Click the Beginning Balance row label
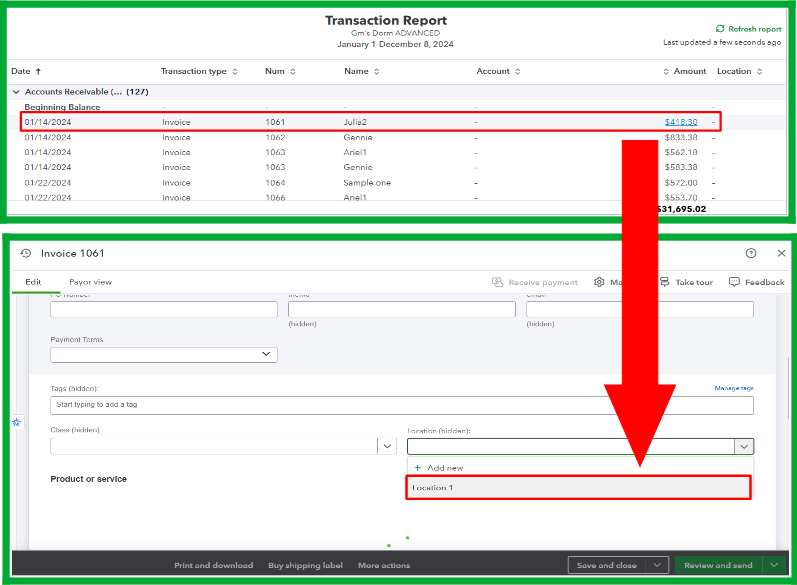This screenshot has height=585, width=797. pyautogui.click(x=62, y=107)
